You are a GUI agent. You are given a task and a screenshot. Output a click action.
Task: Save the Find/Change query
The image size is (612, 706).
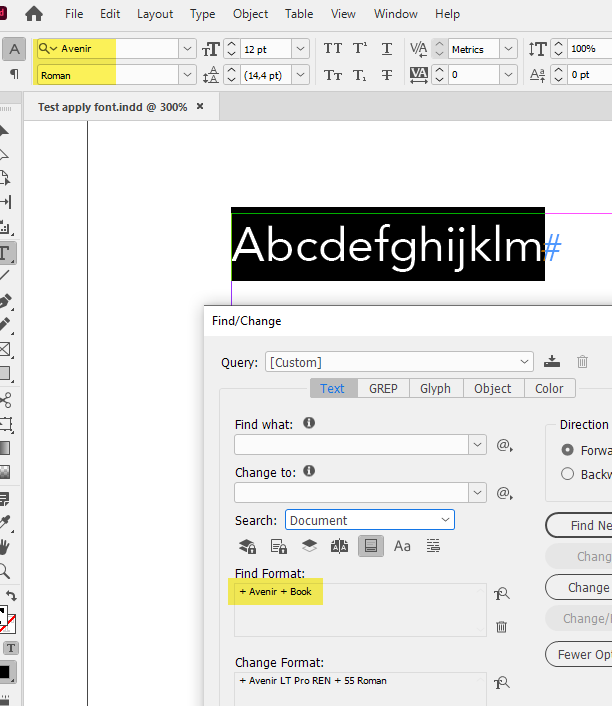pyautogui.click(x=552, y=361)
